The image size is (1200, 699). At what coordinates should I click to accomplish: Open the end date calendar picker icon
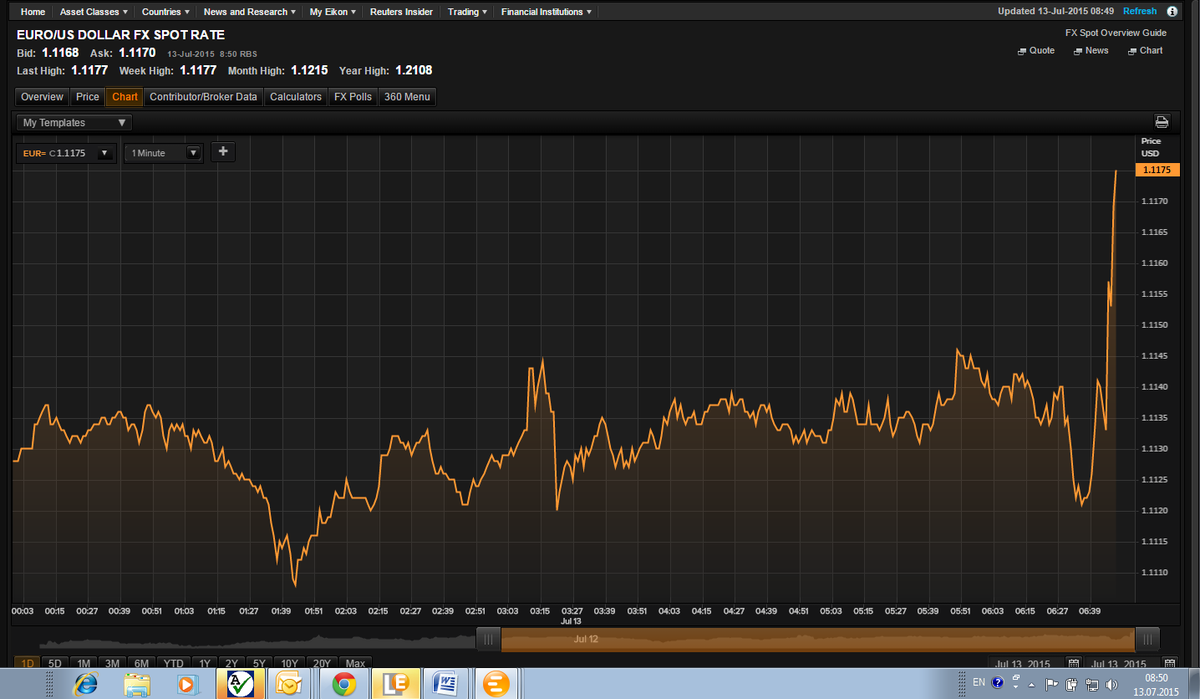[1170, 663]
